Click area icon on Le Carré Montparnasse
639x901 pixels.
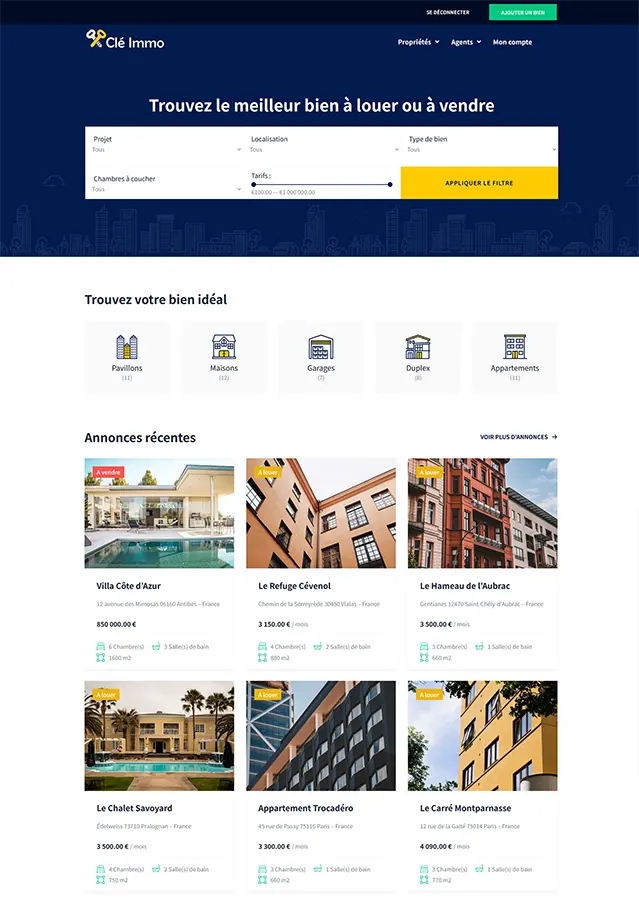click(424, 880)
